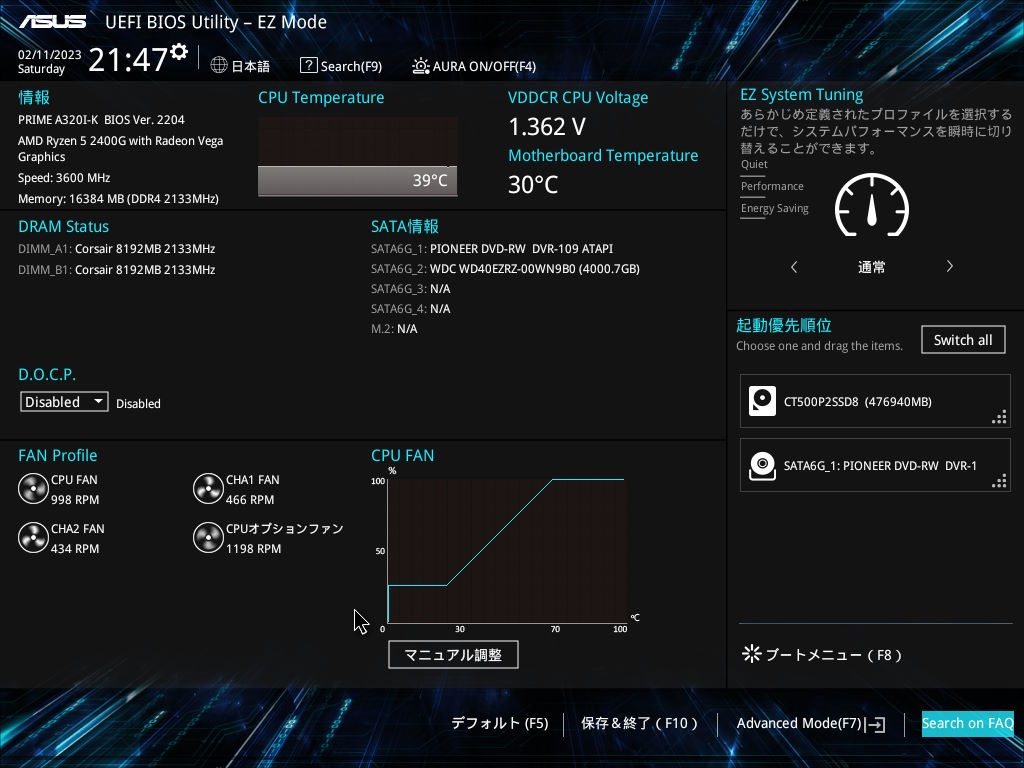The image size is (1024, 768).
Task: Click the M.2 N/A row
Action: pyautogui.click(x=394, y=329)
